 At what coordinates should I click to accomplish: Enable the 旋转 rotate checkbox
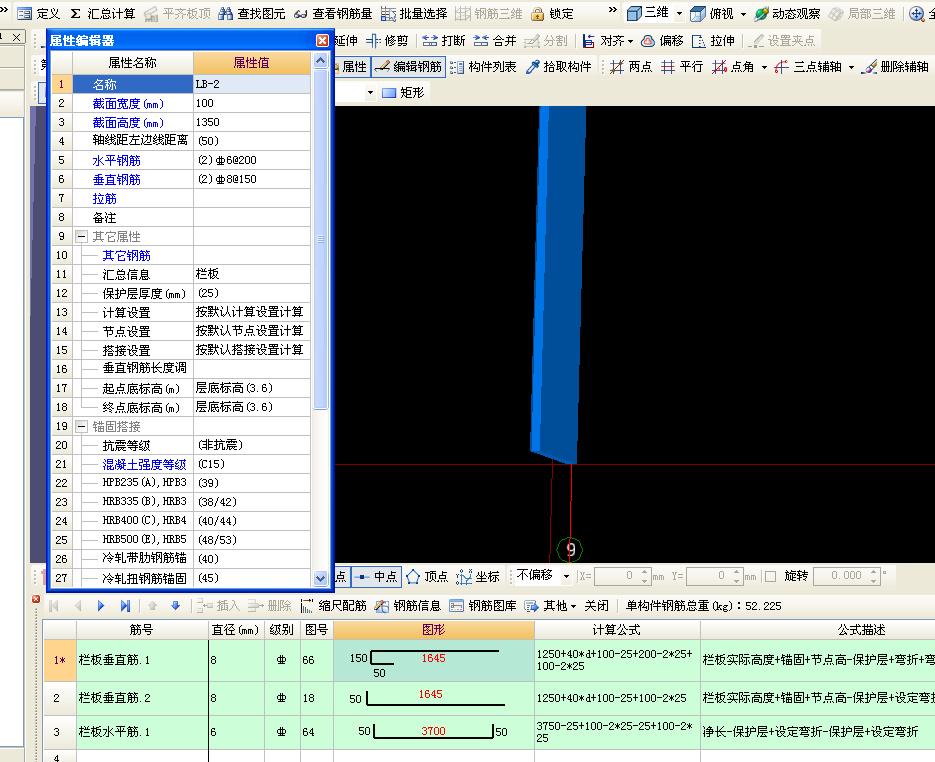tap(770, 577)
